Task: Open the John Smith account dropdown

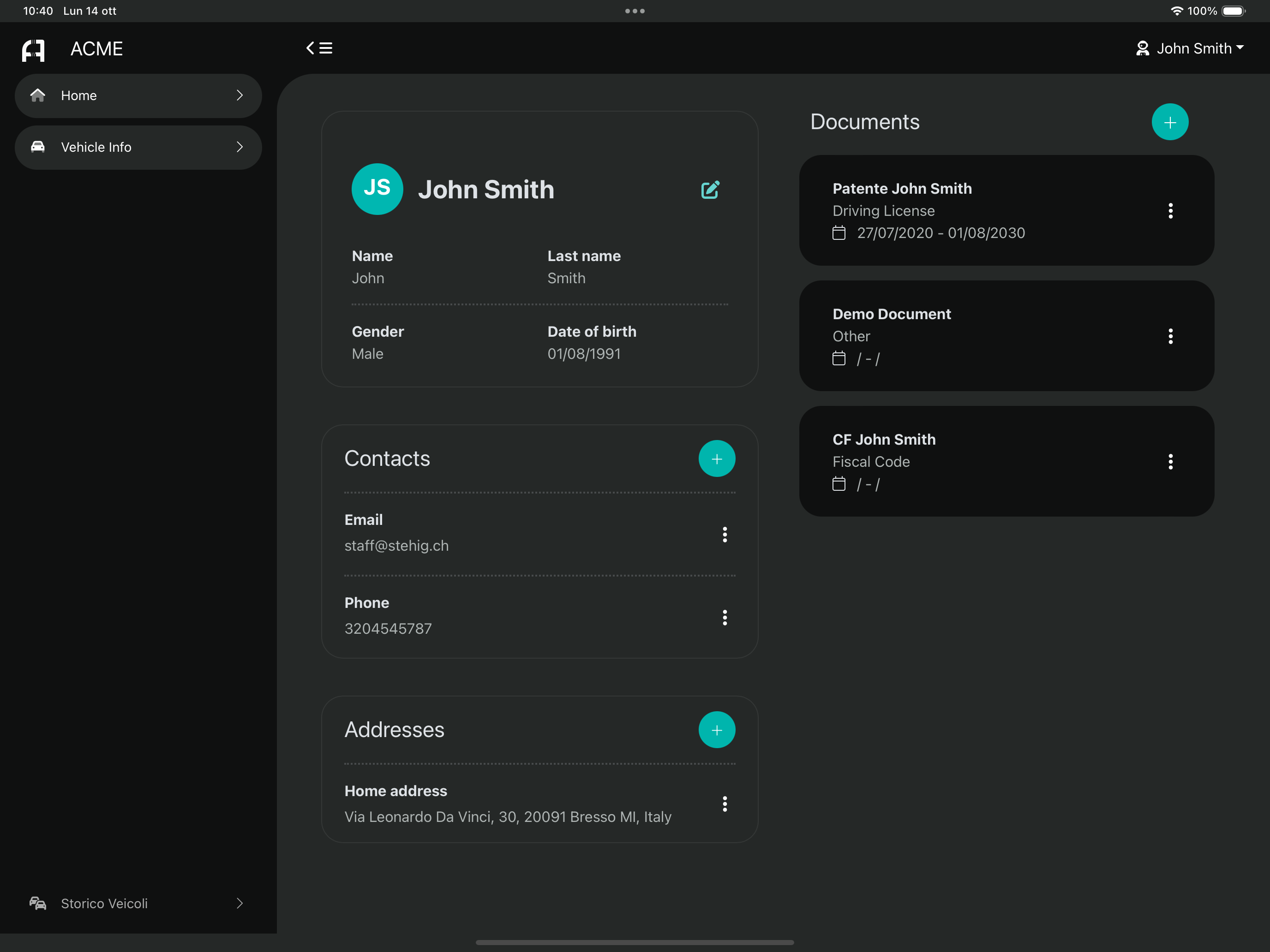Action: click(1190, 49)
